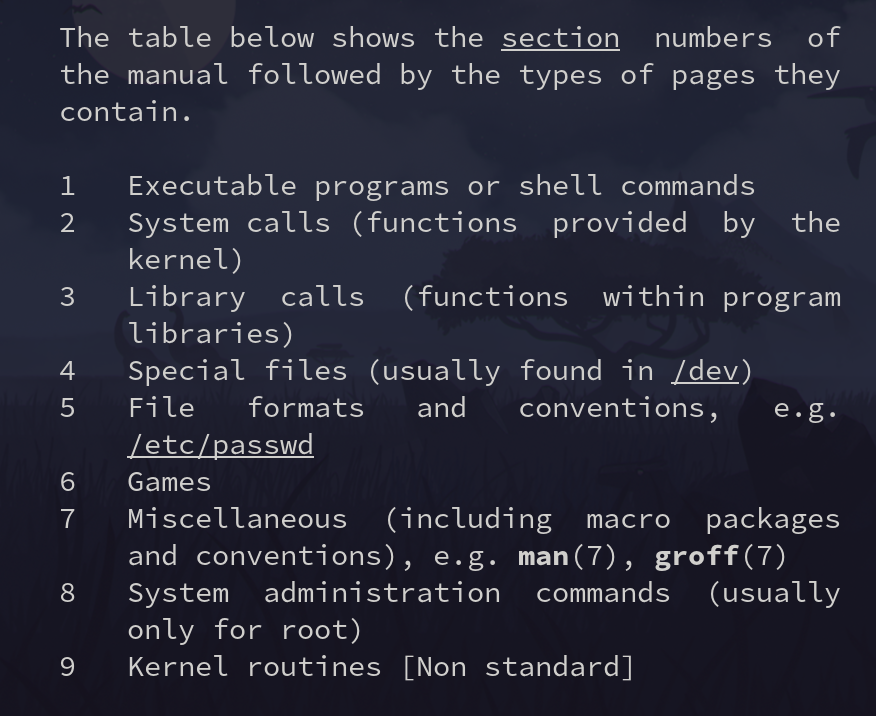The image size is (876, 716).
Task: Click section number 5 in the table
Action: tap(67, 408)
